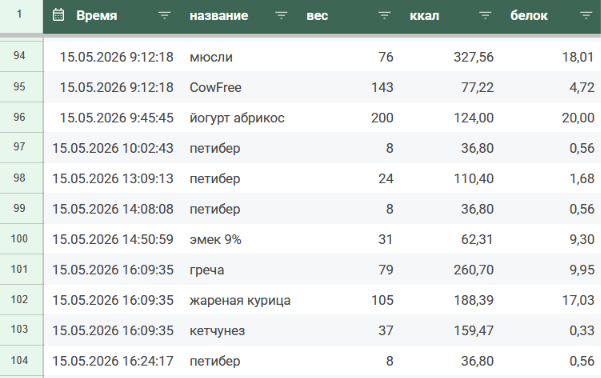This screenshot has height=378, width=601.
Task: Click the calorie value 327,56
Action: coord(474,57)
